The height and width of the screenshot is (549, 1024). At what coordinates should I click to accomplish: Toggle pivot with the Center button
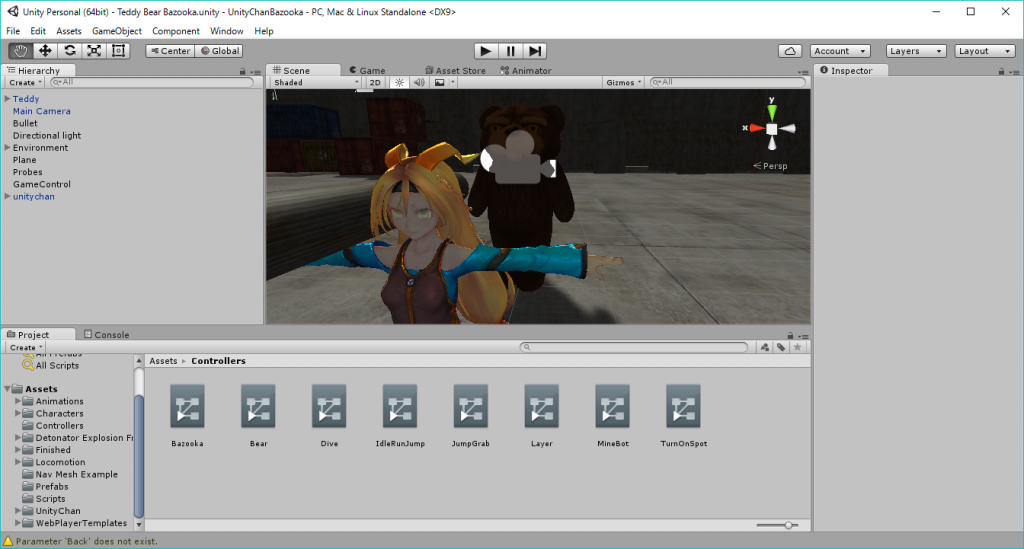tap(169, 51)
